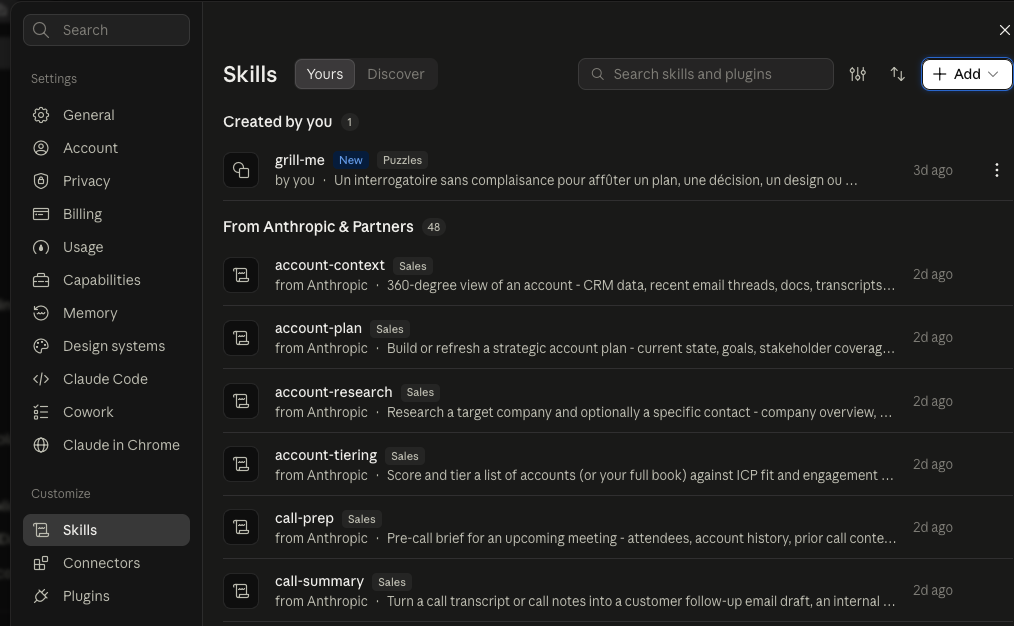Open Memory settings

coord(106,313)
